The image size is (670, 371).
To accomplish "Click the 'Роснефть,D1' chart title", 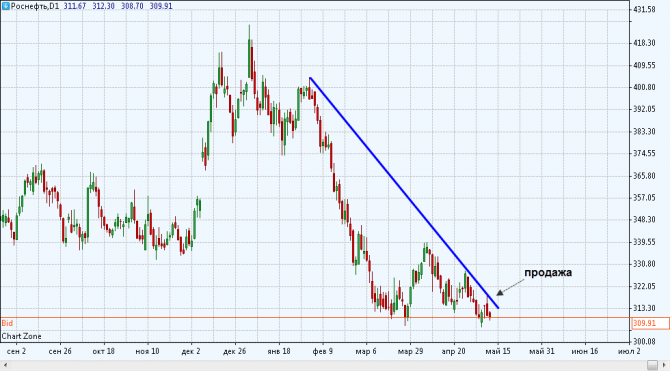I will click(35, 6).
